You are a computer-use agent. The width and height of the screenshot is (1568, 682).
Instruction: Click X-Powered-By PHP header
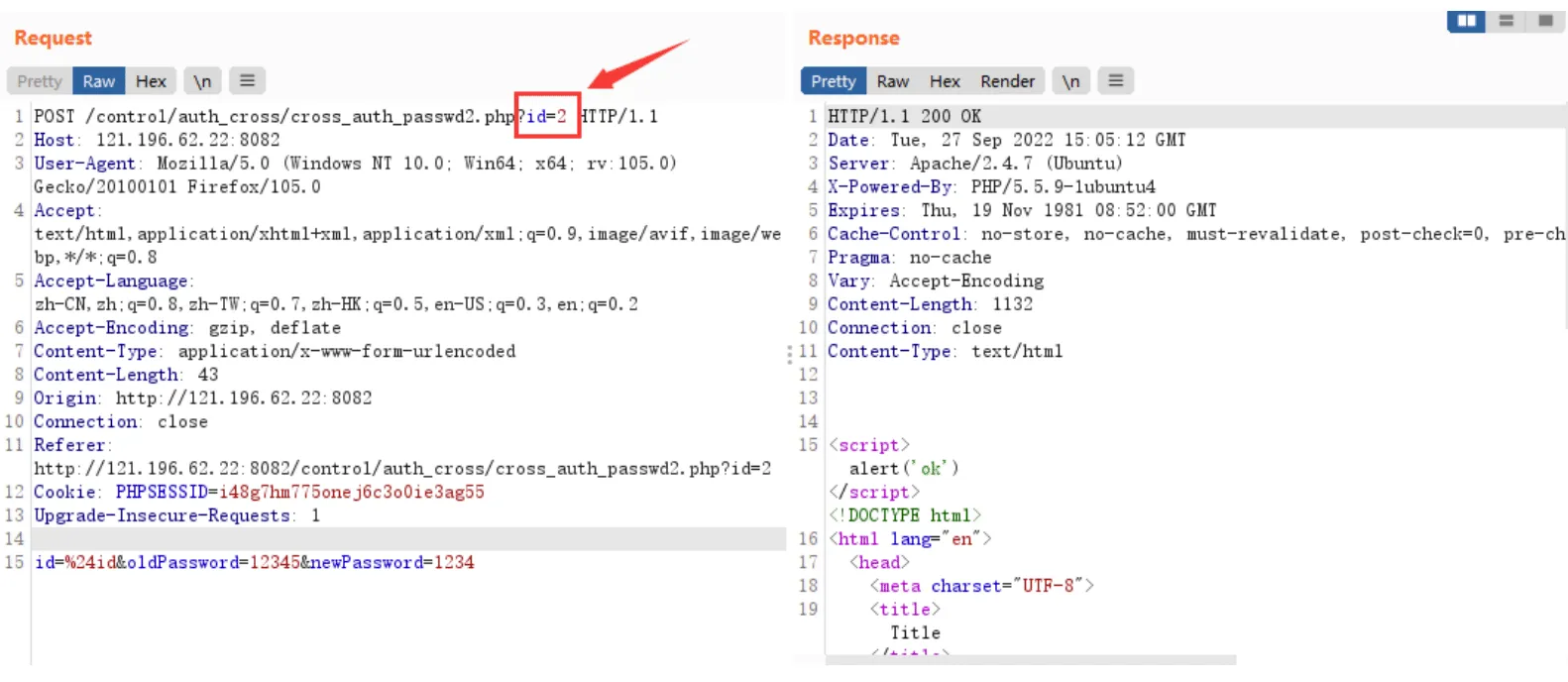tap(991, 186)
